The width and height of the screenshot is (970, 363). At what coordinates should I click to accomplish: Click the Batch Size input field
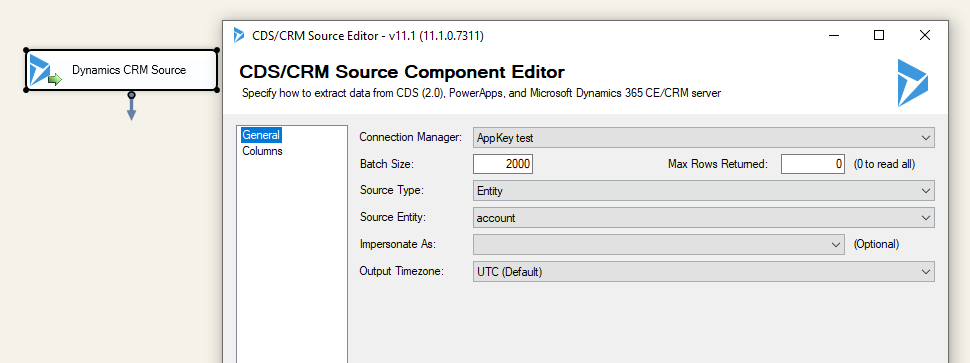(502, 164)
